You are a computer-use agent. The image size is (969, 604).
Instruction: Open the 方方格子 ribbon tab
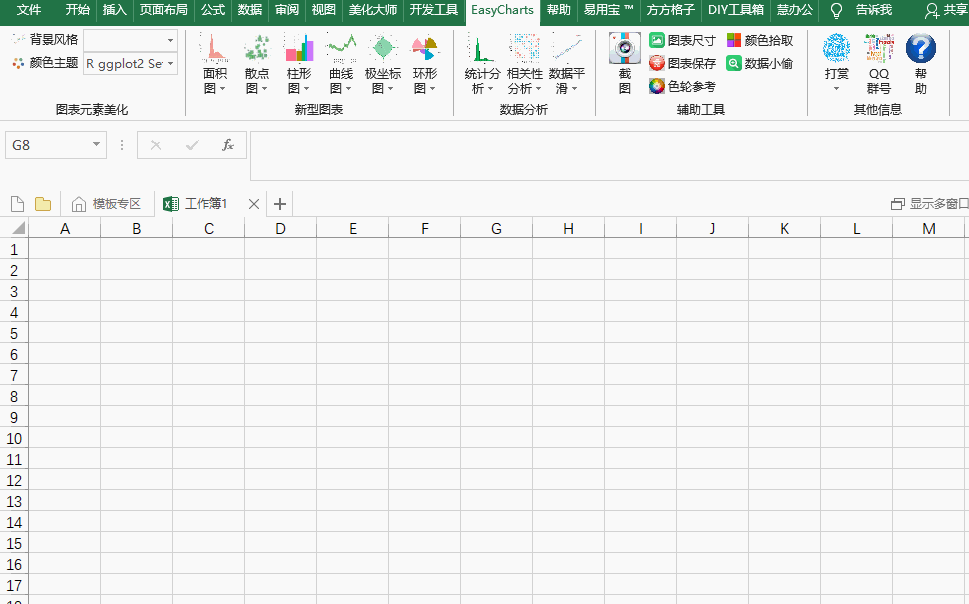point(669,12)
